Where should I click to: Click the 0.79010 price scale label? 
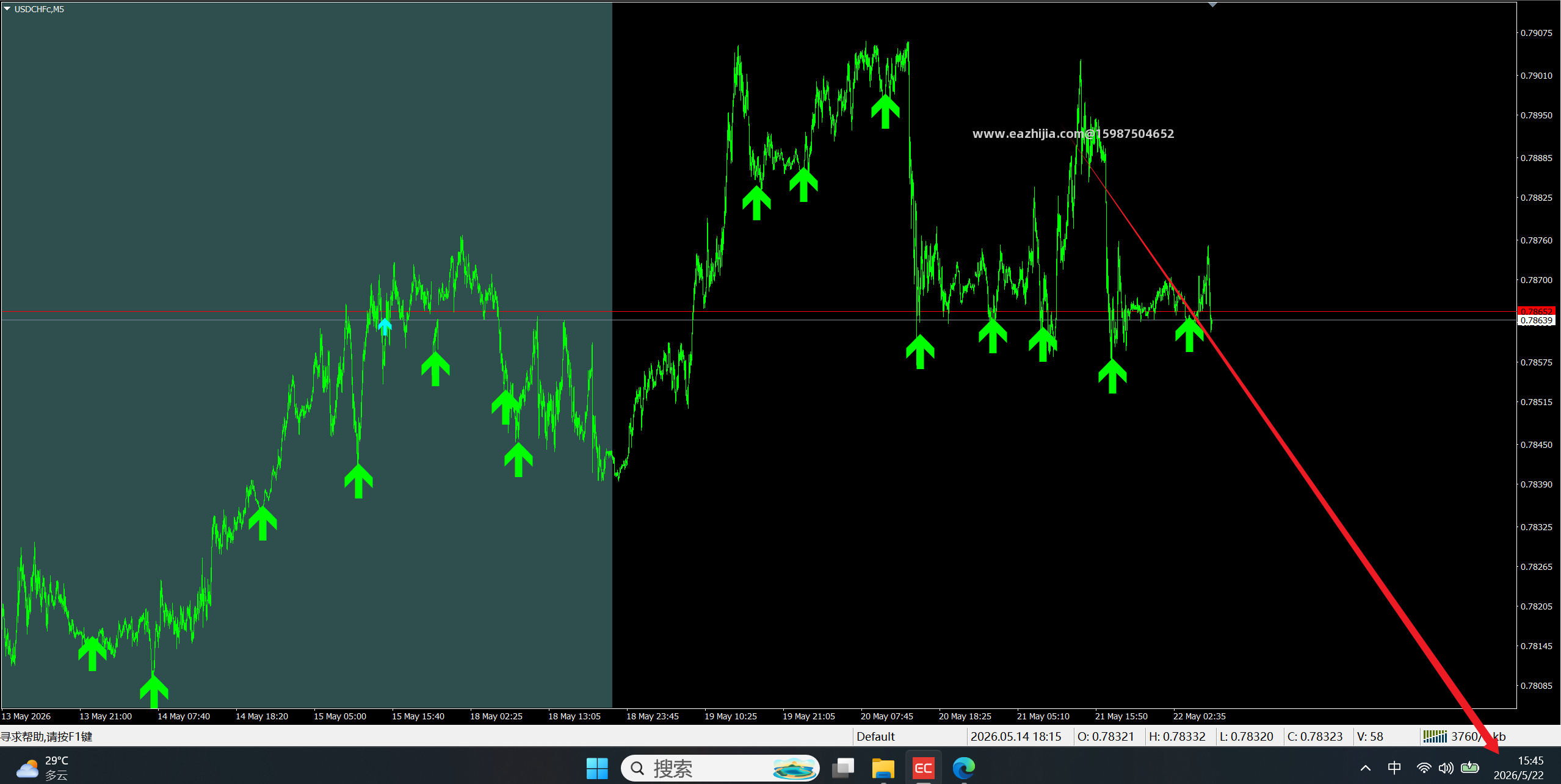pos(1536,76)
